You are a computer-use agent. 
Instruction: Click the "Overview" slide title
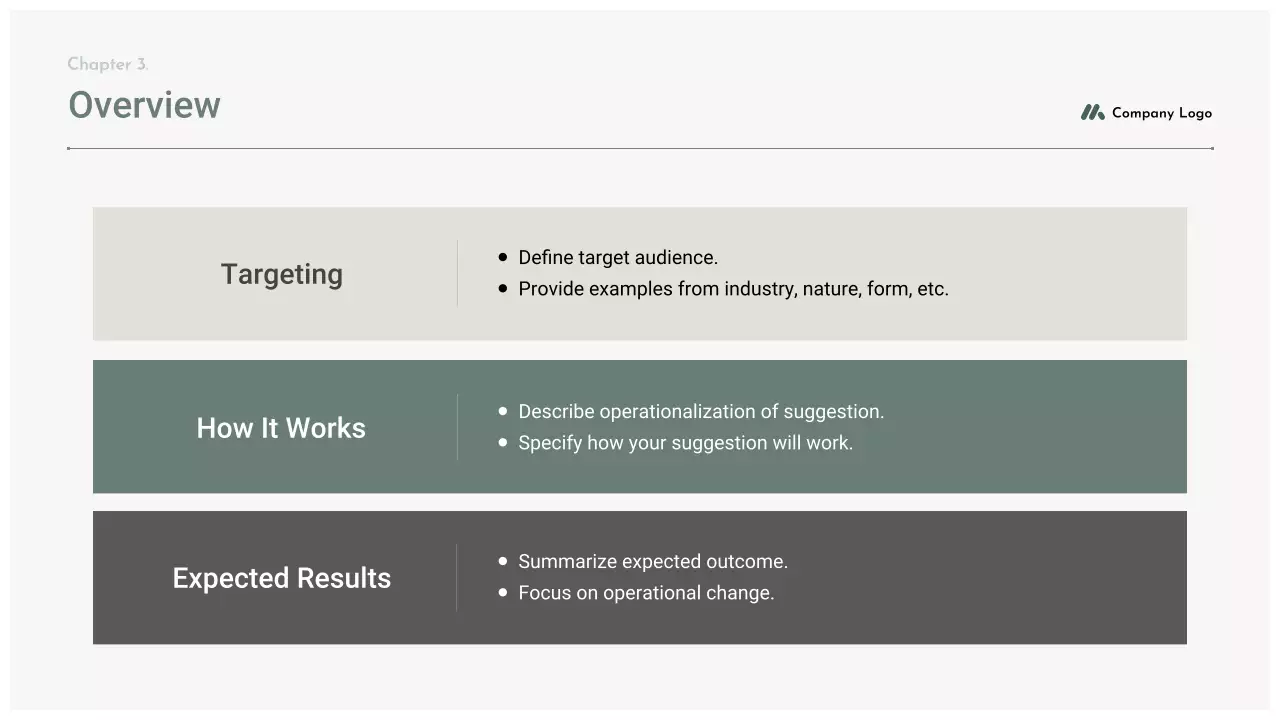144,105
